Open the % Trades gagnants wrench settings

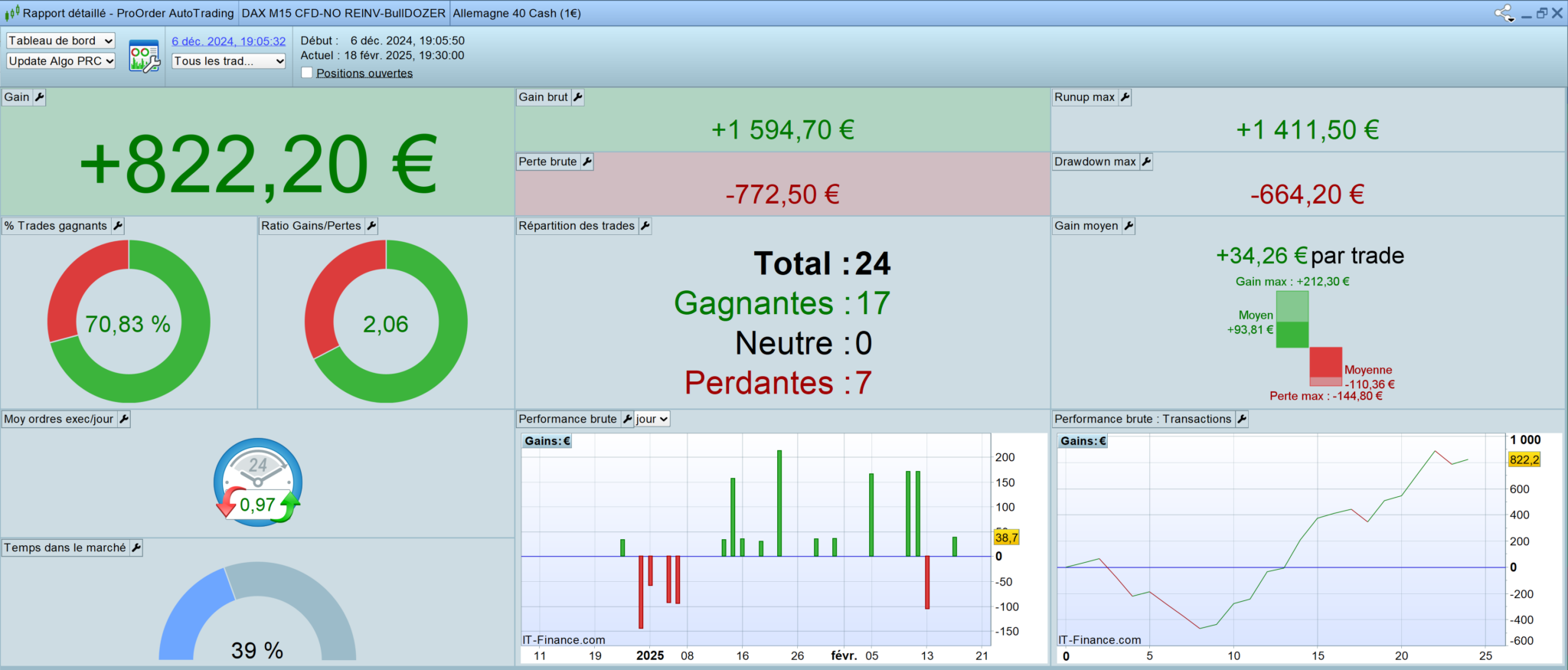[118, 226]
